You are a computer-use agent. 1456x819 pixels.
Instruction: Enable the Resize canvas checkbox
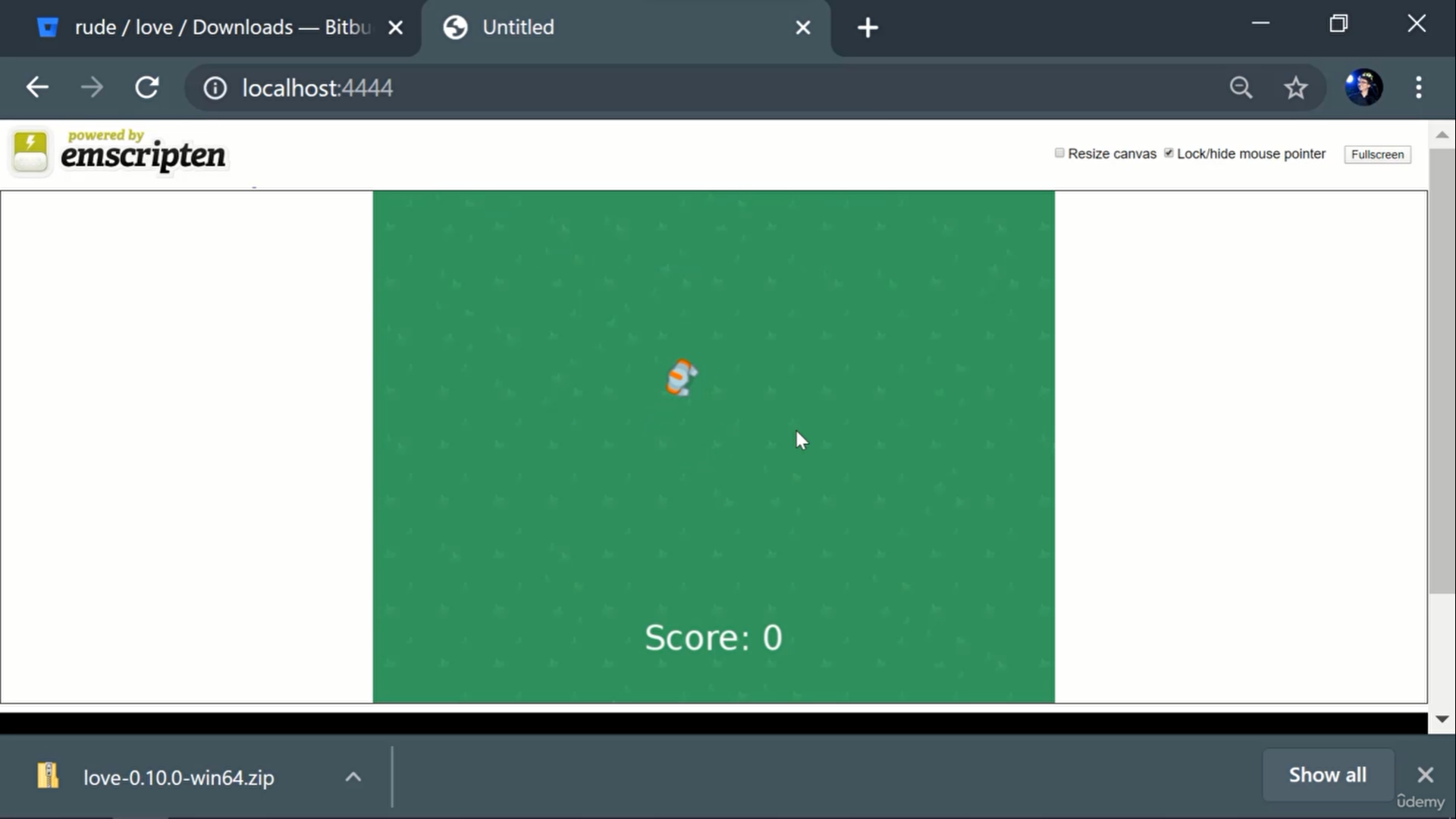(x=1059, y=153)
